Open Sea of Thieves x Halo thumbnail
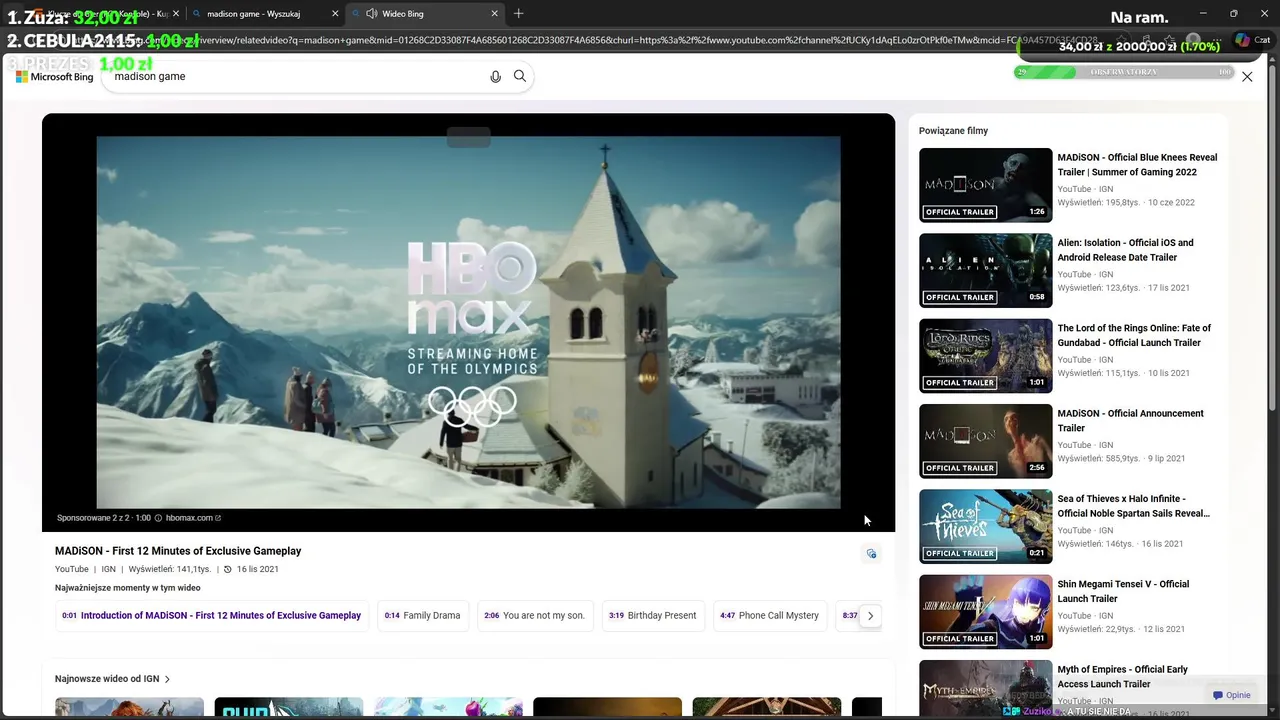The width and height of the screenshot is (1280, 720). pos(986,526)
